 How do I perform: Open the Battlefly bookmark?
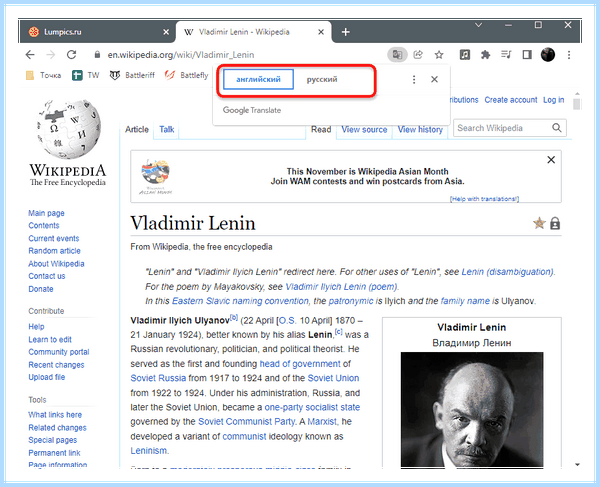pyautogui.click(x=187, y=75)
